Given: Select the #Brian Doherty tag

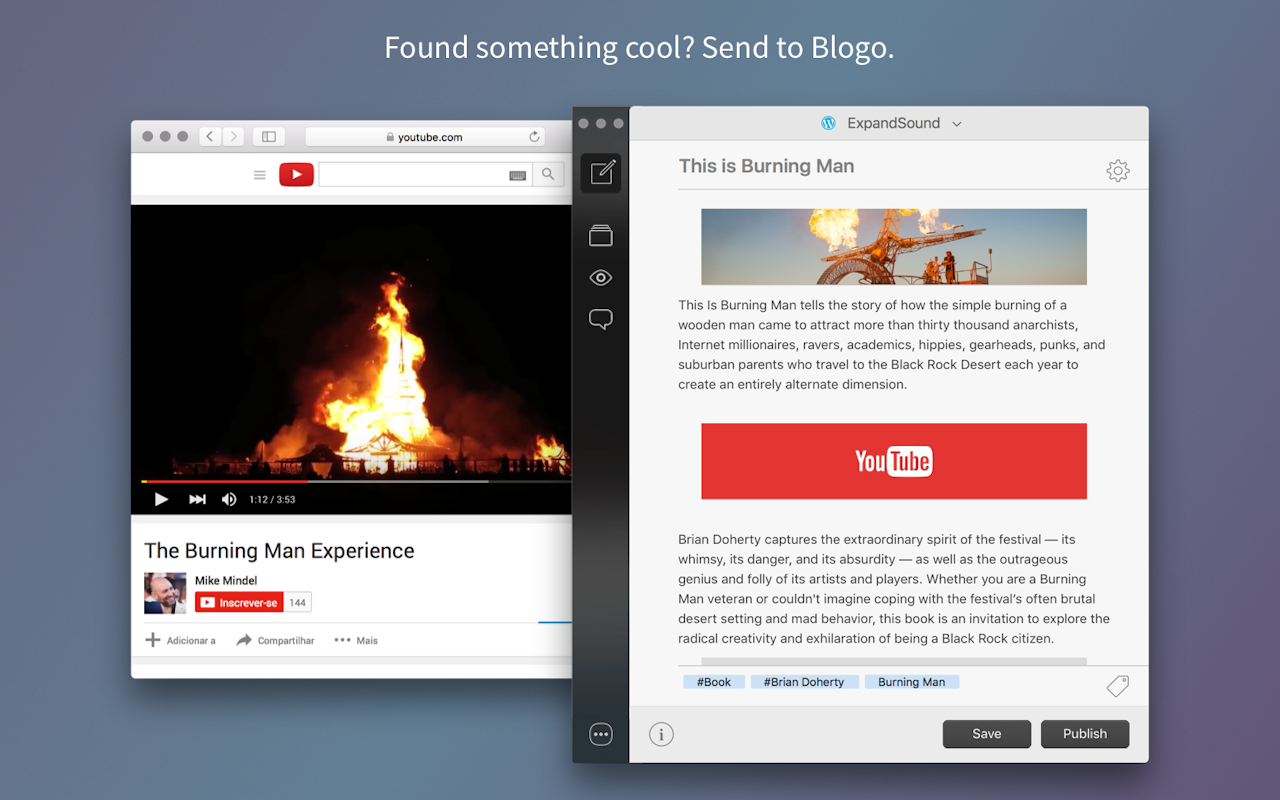Looking at the screenshot, I should tap(804, 682).
